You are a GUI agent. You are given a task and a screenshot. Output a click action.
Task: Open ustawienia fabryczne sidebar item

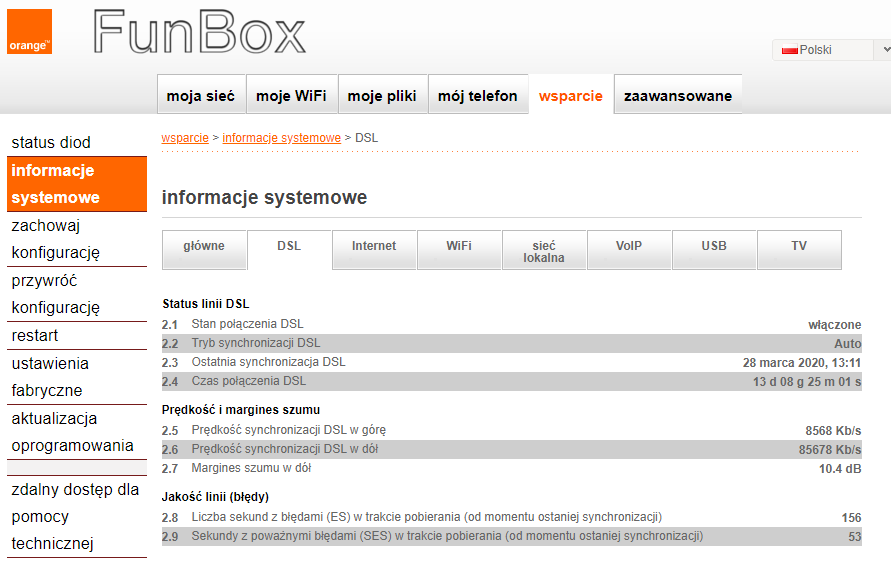click(50, 377)
